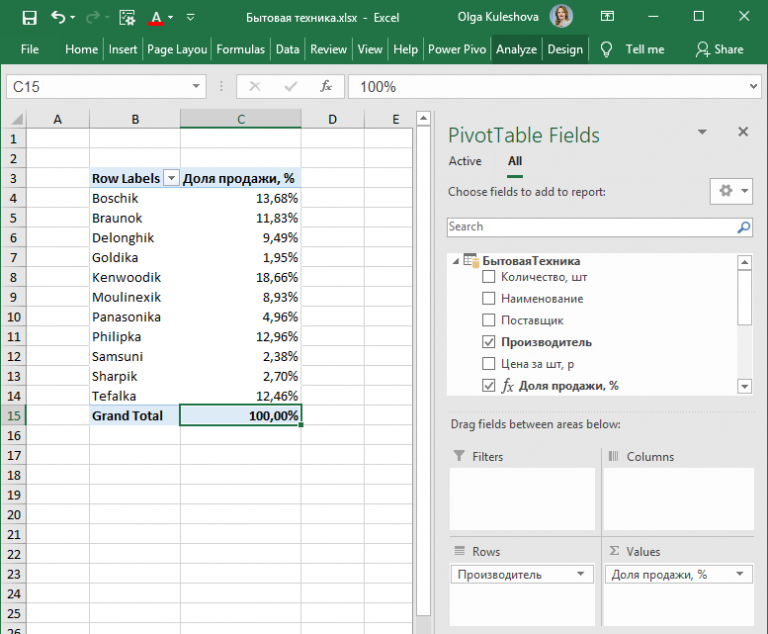The image size is (768, 634).
Task: Click the БытоваяТехника table icon
Action: (x=471, y=261)
